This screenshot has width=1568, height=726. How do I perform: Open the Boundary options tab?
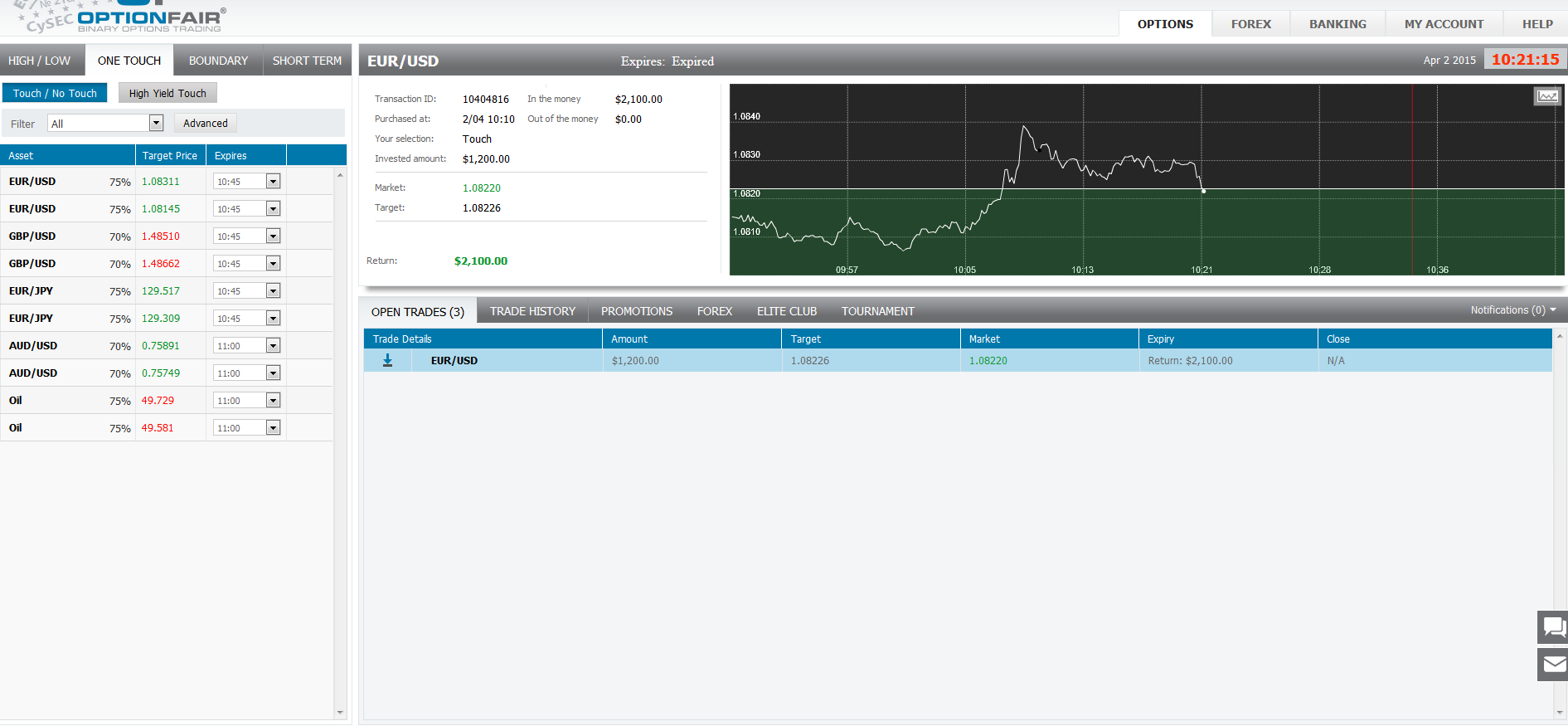(218, 61)
